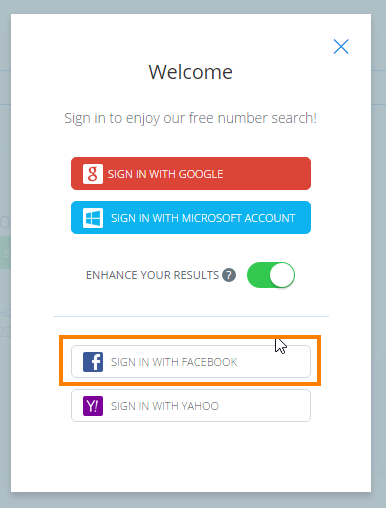Click the Windows logo icon
The image size is (386, 508).
(x=93, y=218)
